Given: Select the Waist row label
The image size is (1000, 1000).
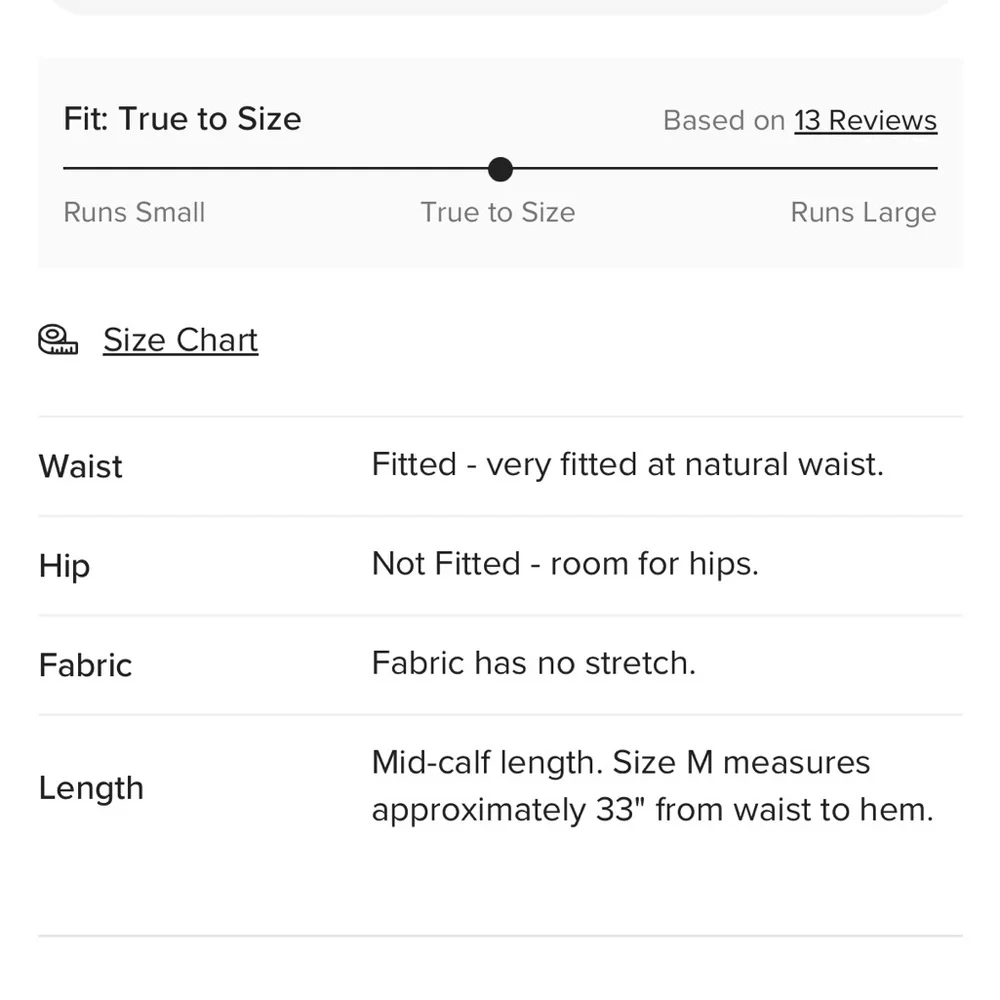Looking at the screenshot, I should click(x=80, y=466).
